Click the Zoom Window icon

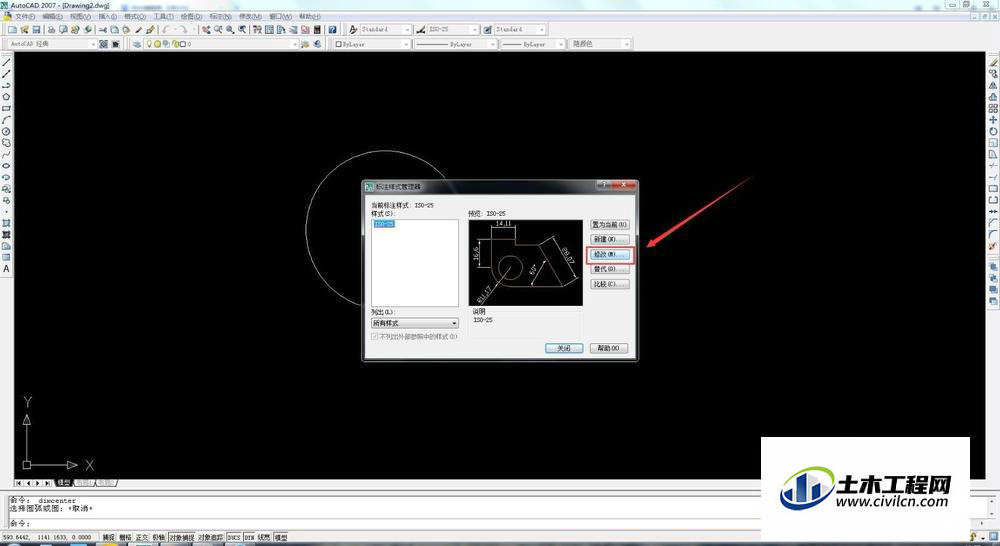[230, 29]
